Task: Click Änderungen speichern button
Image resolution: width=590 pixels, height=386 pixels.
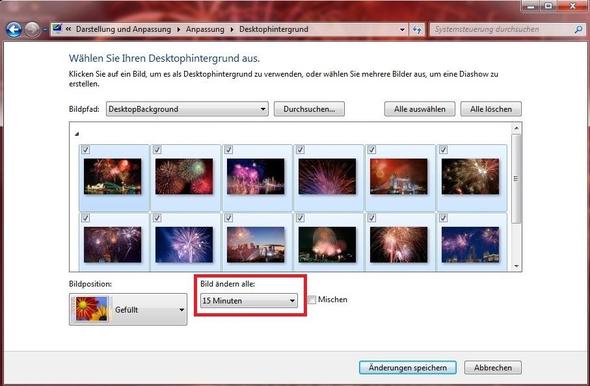Action: point(408,368)
